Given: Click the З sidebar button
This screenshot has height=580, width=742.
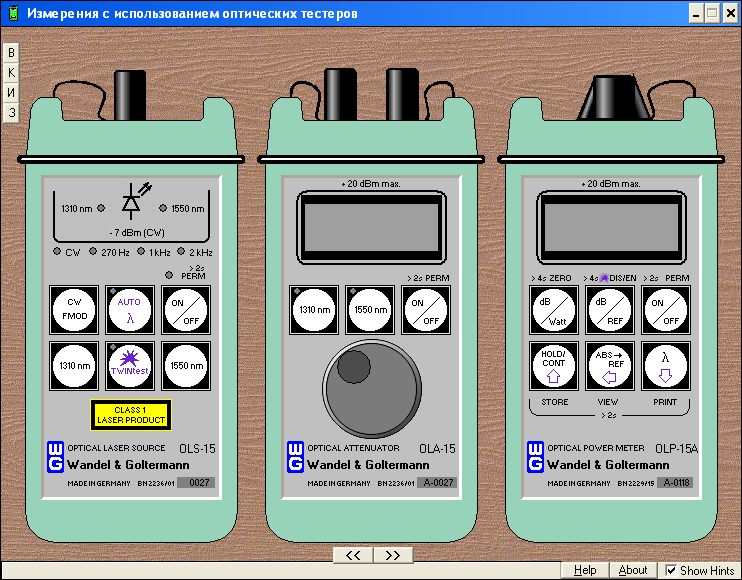Looking at the screenshot, I should tap(11, 113).
